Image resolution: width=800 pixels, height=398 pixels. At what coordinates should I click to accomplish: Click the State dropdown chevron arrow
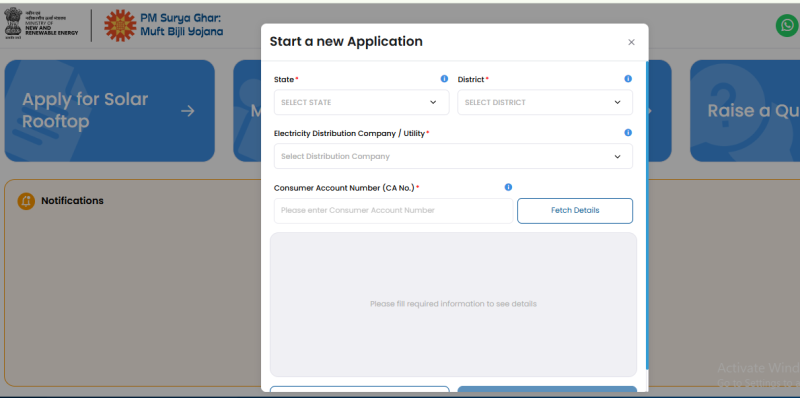click(433, 103)
